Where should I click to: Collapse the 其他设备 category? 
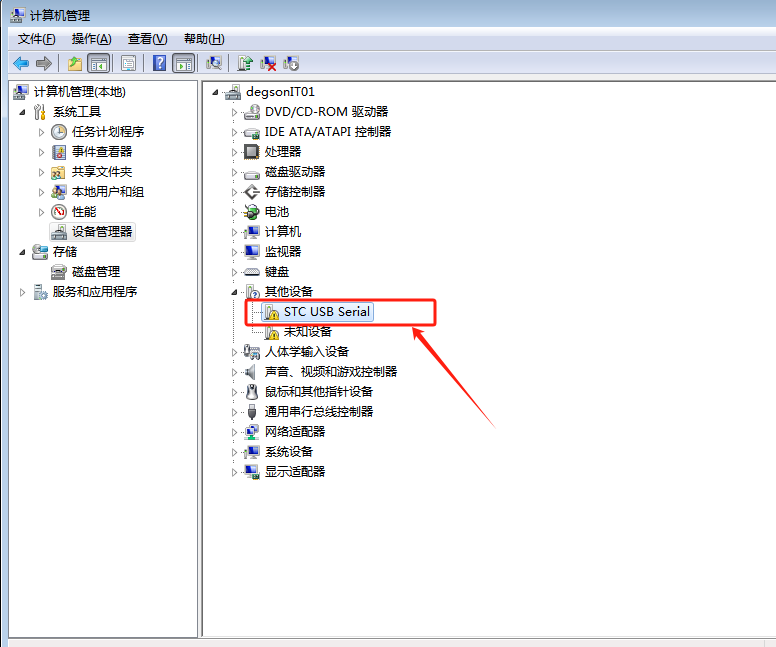click(234, 292)
